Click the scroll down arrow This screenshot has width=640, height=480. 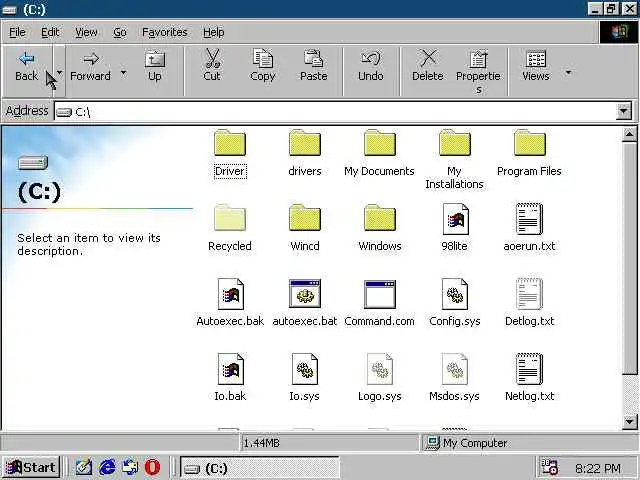[629, 421]
